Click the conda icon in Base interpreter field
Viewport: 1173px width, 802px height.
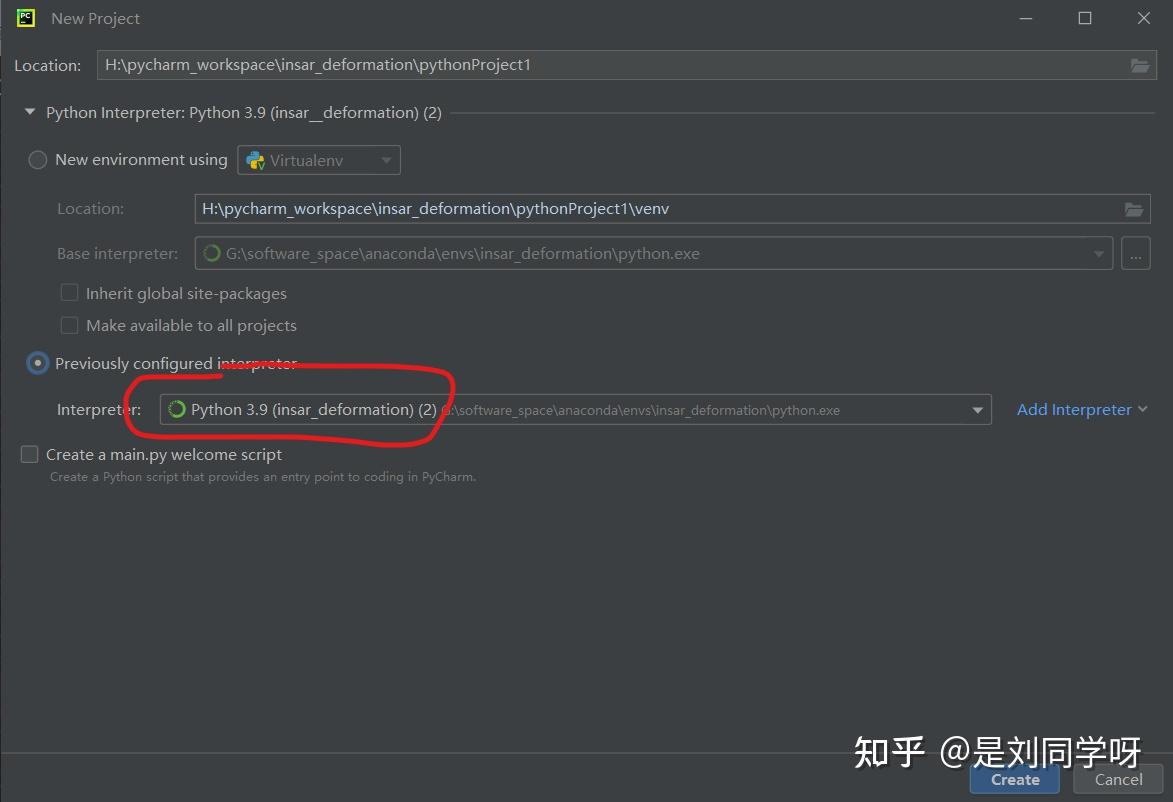point(211,253)
